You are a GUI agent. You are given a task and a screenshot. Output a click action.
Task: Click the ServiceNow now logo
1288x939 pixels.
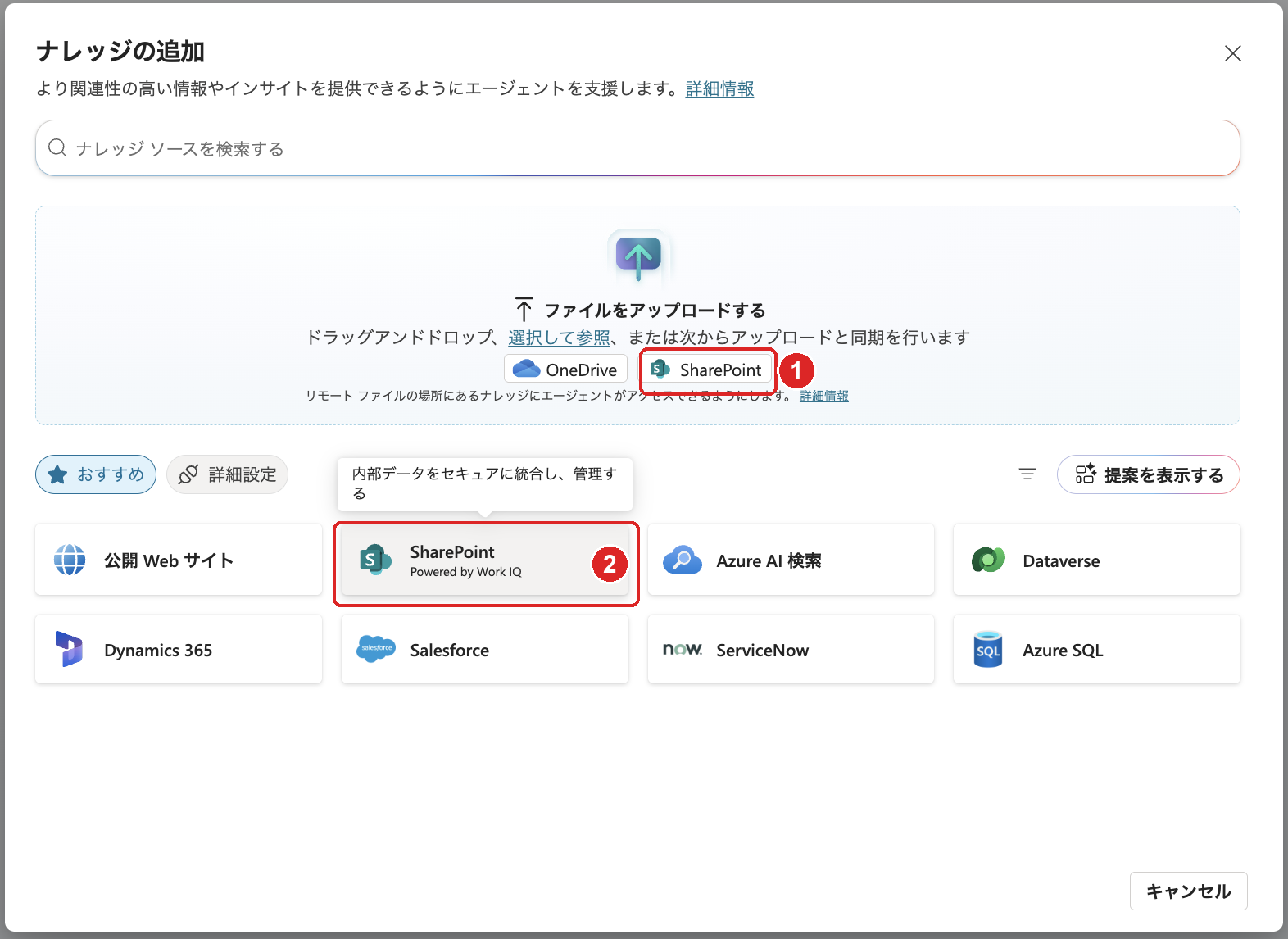coord(682,650)
